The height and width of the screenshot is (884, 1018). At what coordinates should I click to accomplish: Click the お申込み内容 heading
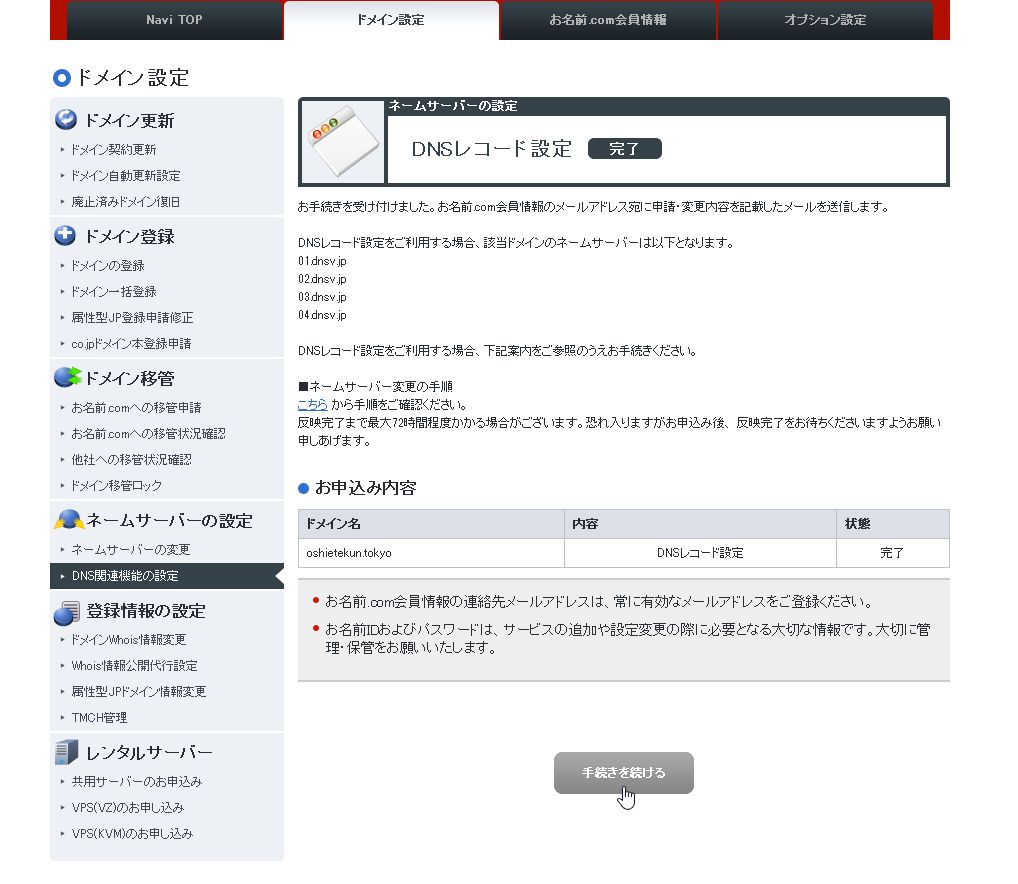(366, 487)
